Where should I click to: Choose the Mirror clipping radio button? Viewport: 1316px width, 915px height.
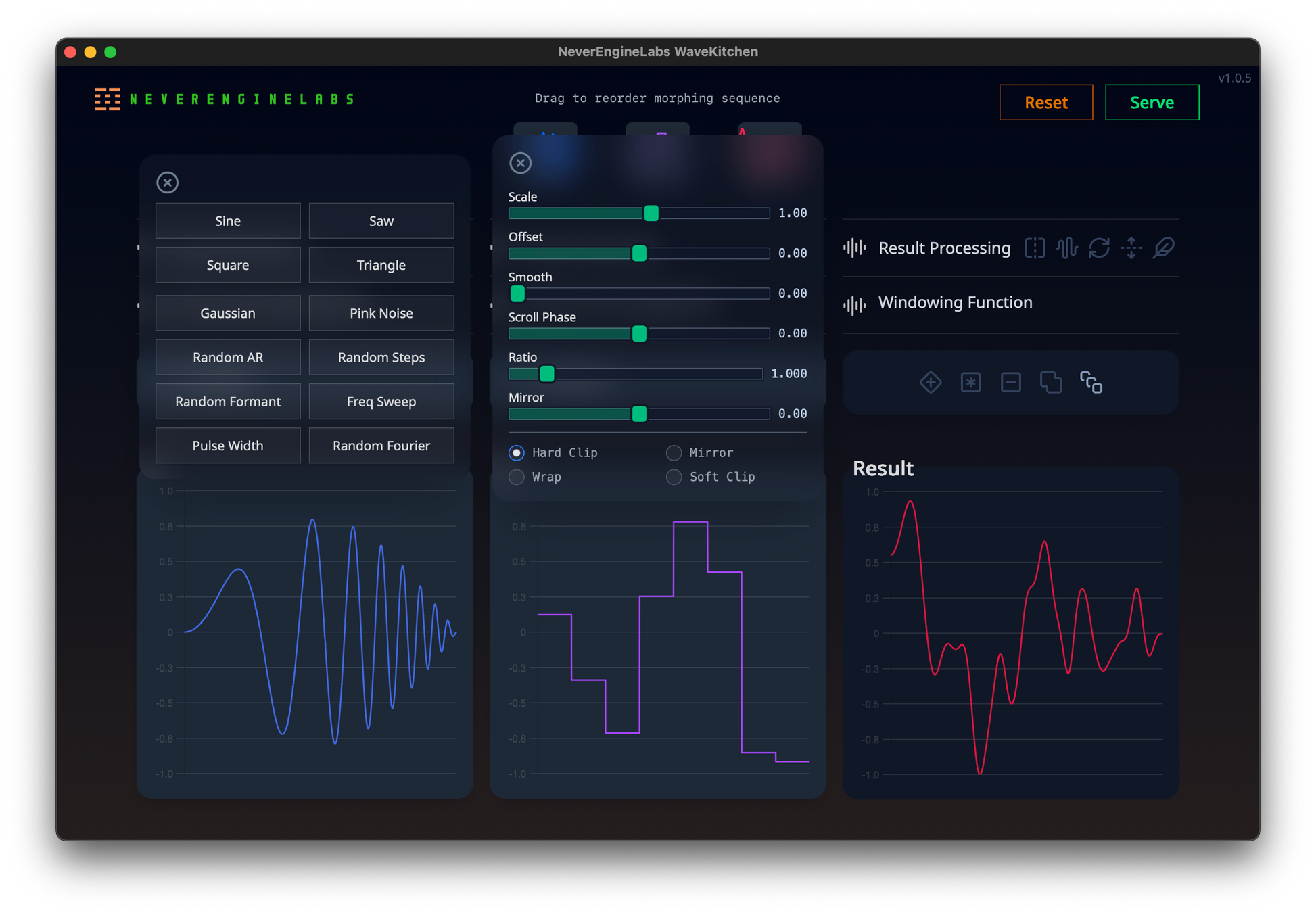pos(674,453)
